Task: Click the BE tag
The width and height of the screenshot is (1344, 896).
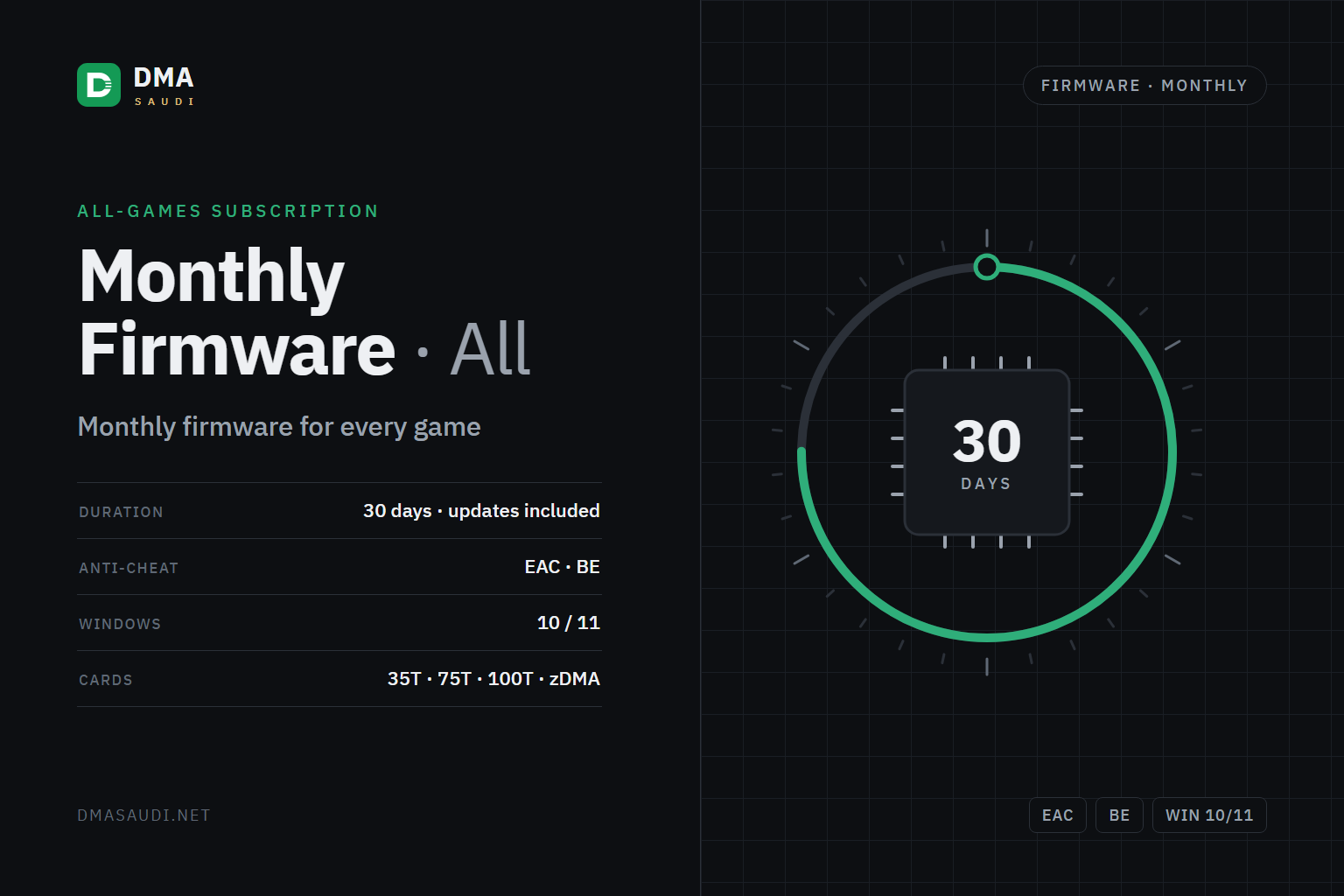Action: click(x=1120, y=815)
